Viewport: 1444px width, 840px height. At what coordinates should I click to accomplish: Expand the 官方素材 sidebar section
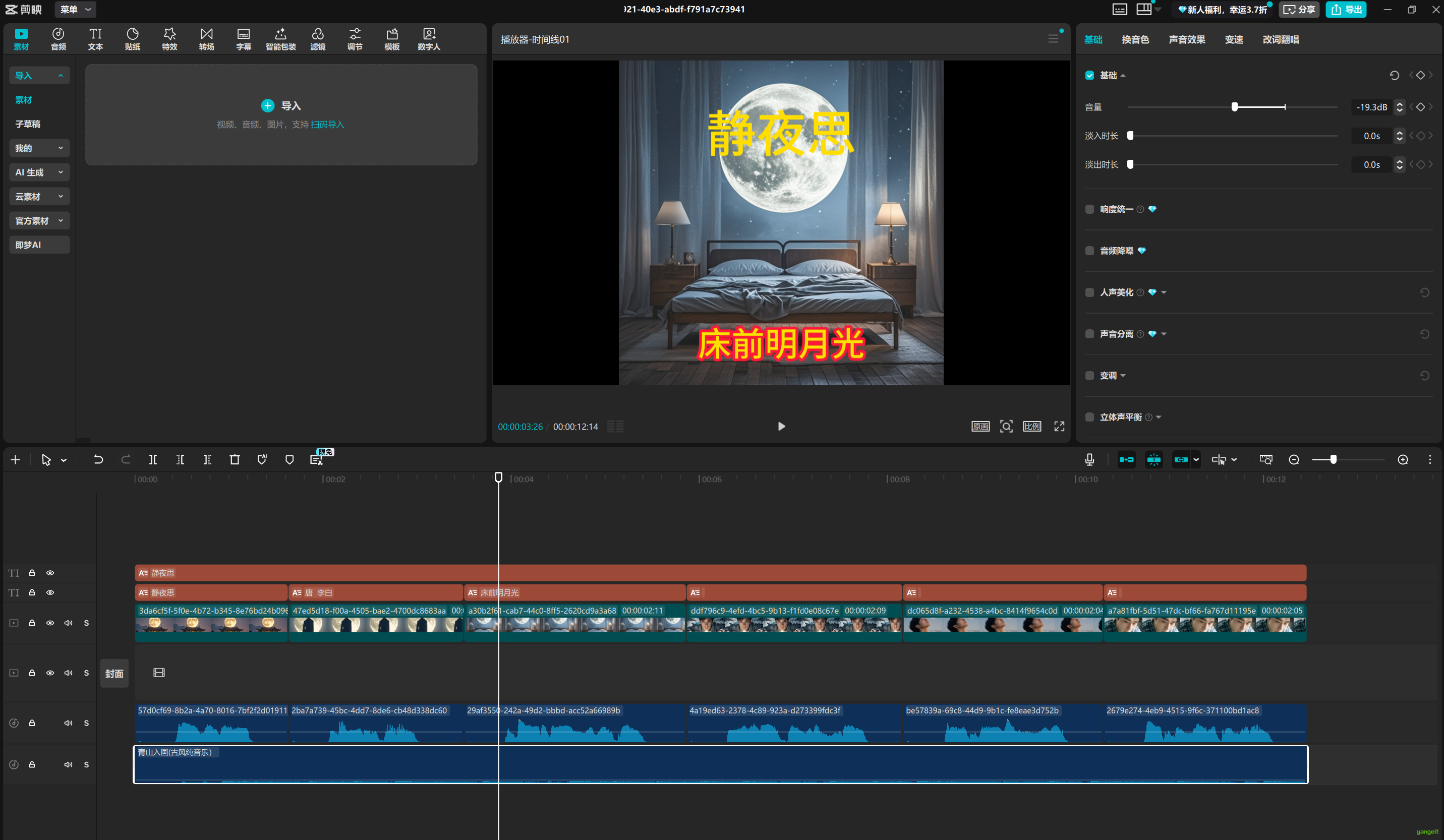[39, 221]
